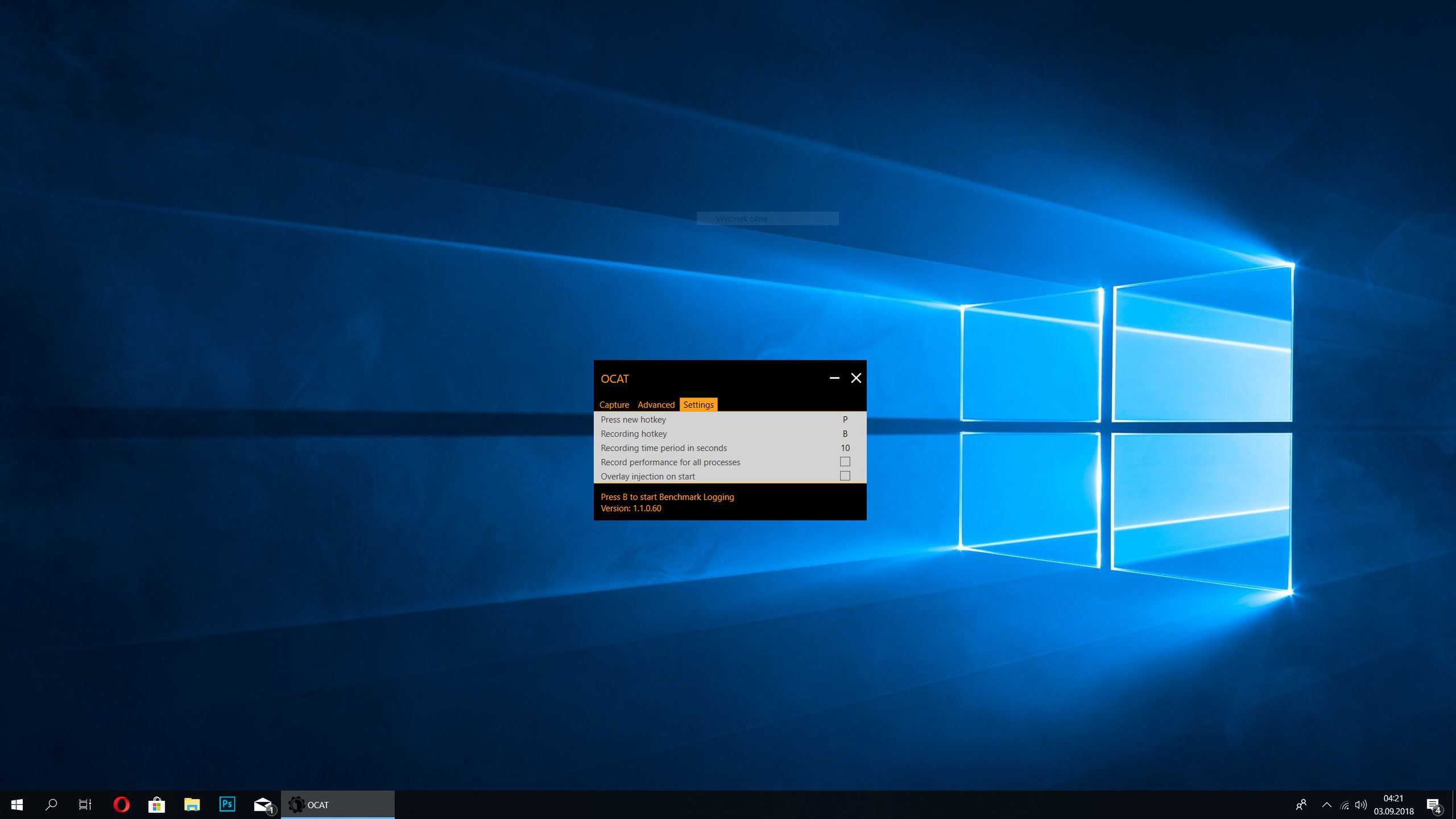Open taskbar search magnifier
The height and width of the screenshot is (819, 1456).
click(51, 805)
